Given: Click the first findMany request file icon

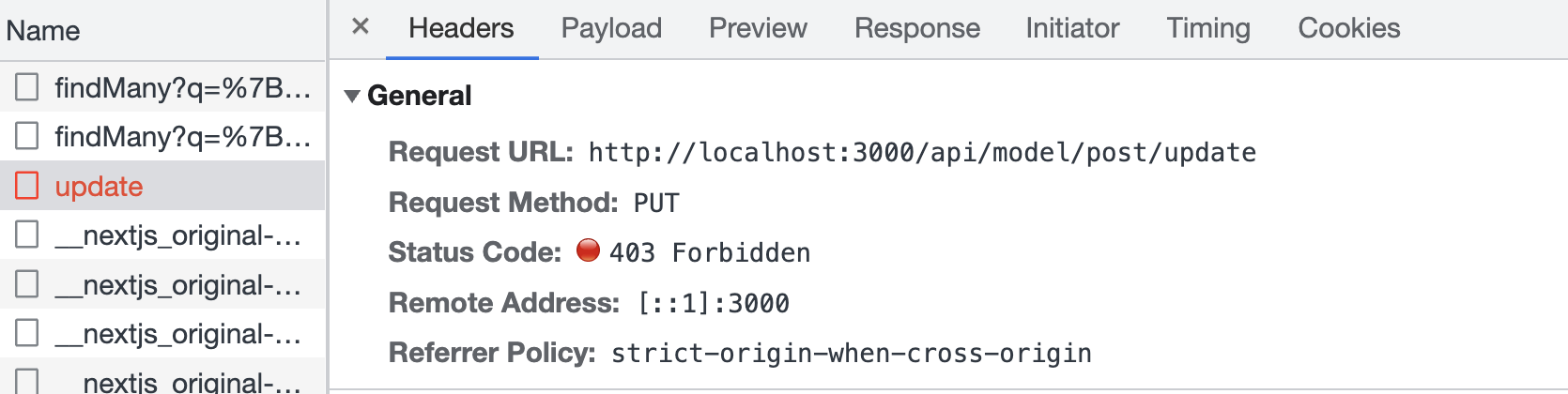Looking at the screenshot, I should [27, 87].
